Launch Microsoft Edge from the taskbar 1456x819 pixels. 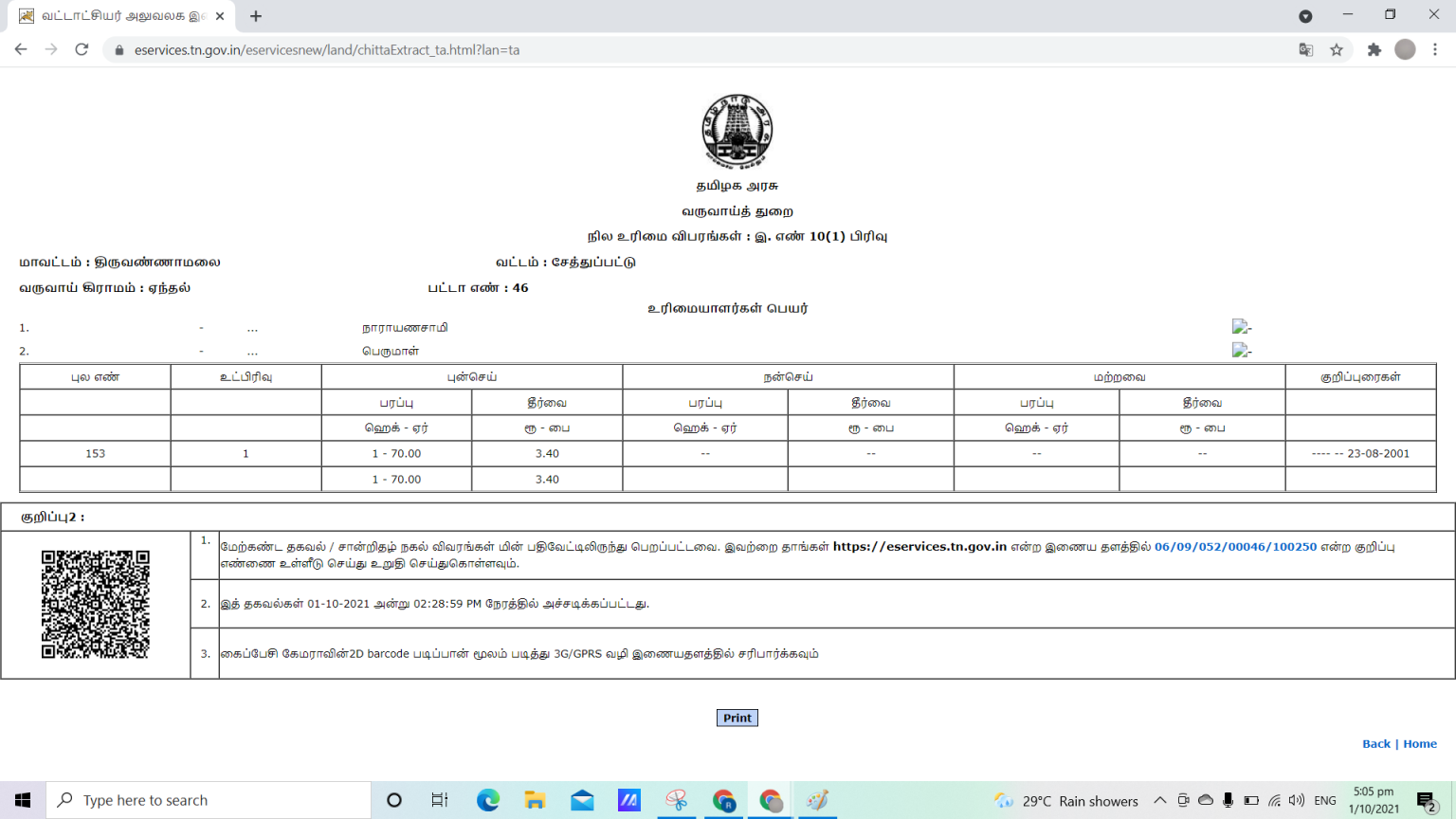pyautogui.click(x=487, y=800)
